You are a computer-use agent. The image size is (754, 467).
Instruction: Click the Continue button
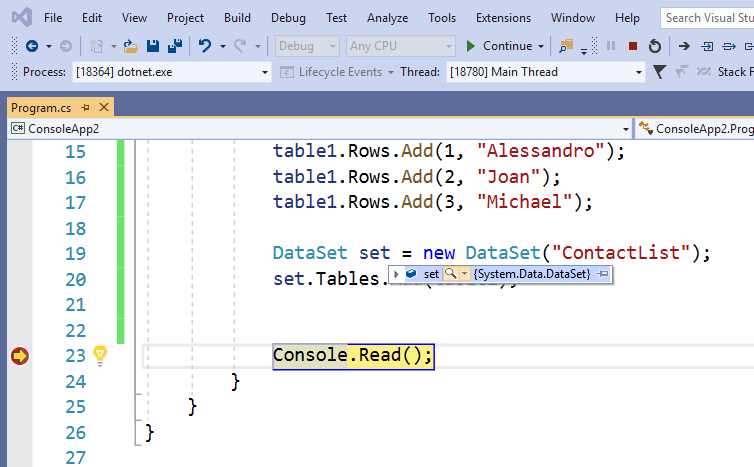500,46
